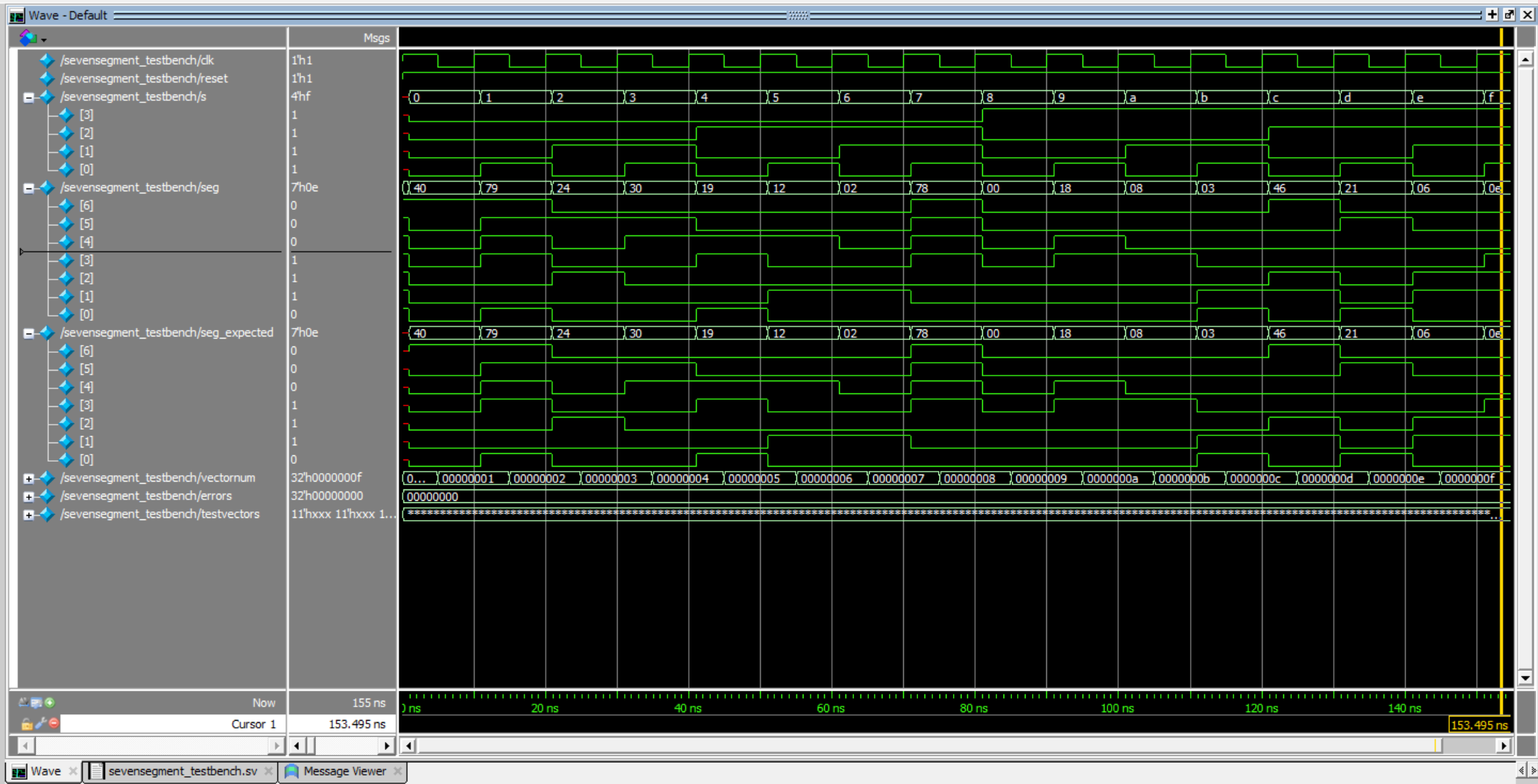Viewport: 1538px width, 784px height.
Task: Switch to the sevensegment_testbench.sv tab
Action: 180,770
